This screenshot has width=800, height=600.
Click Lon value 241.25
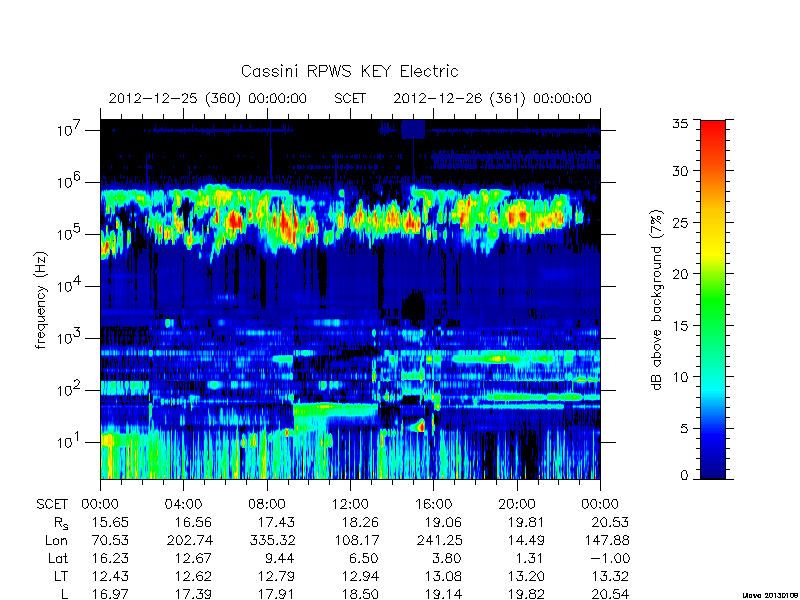(x=438, y=540)
